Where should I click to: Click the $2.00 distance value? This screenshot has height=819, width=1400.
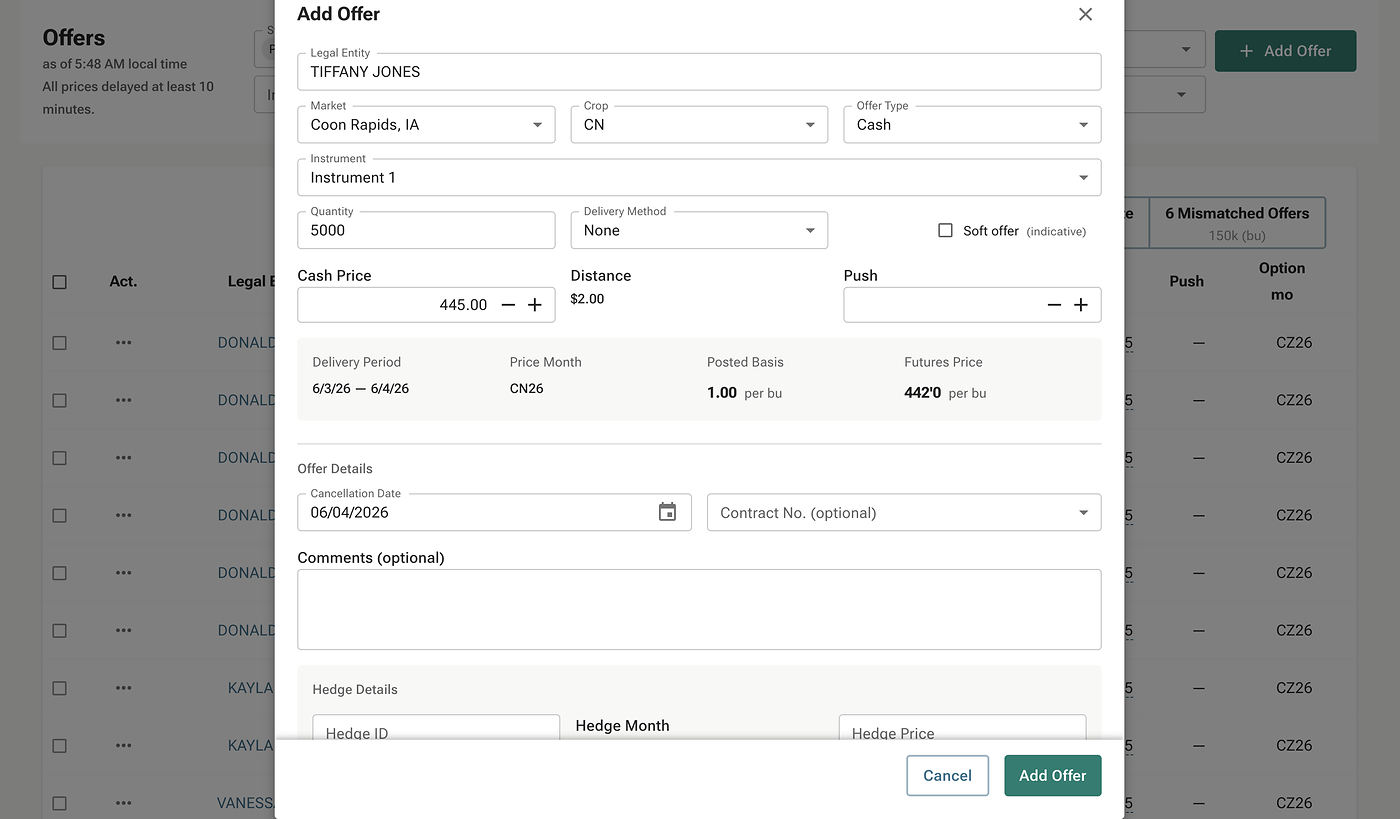(587, 299)
